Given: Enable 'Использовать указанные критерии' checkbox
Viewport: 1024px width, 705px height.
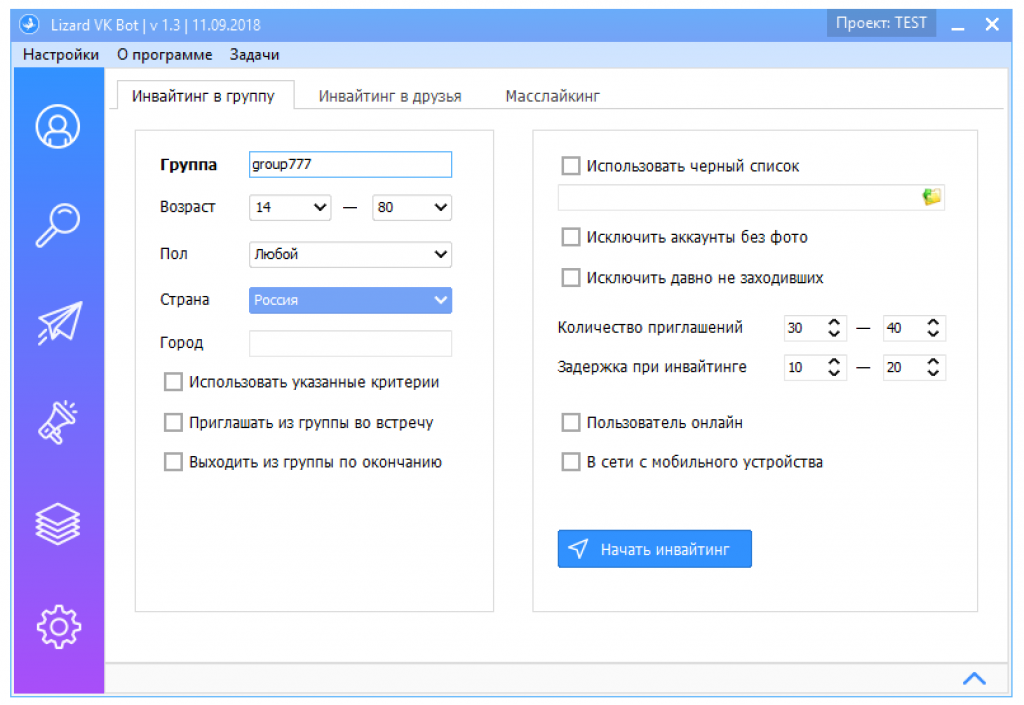Looking at the screenshot, I should click(x=173, y=382).
